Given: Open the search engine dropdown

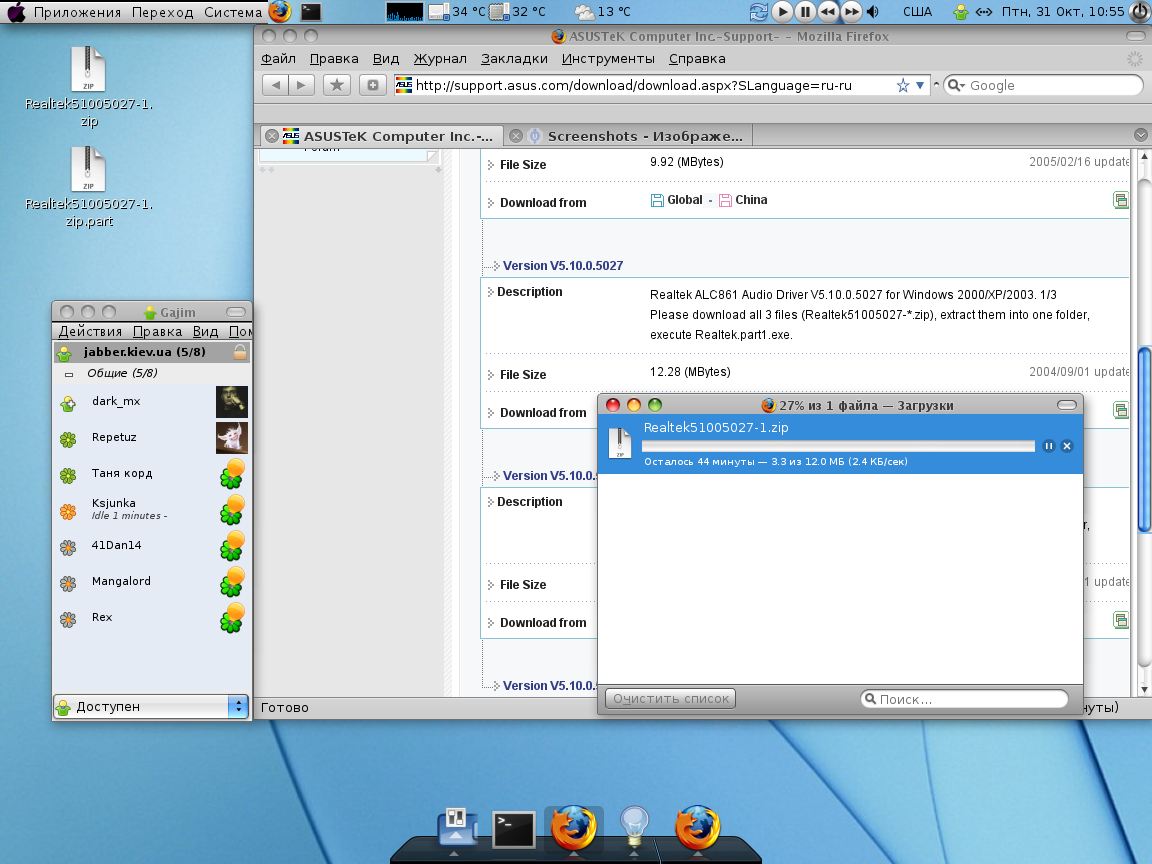Looking at the screenshot, I should (956, 85).
